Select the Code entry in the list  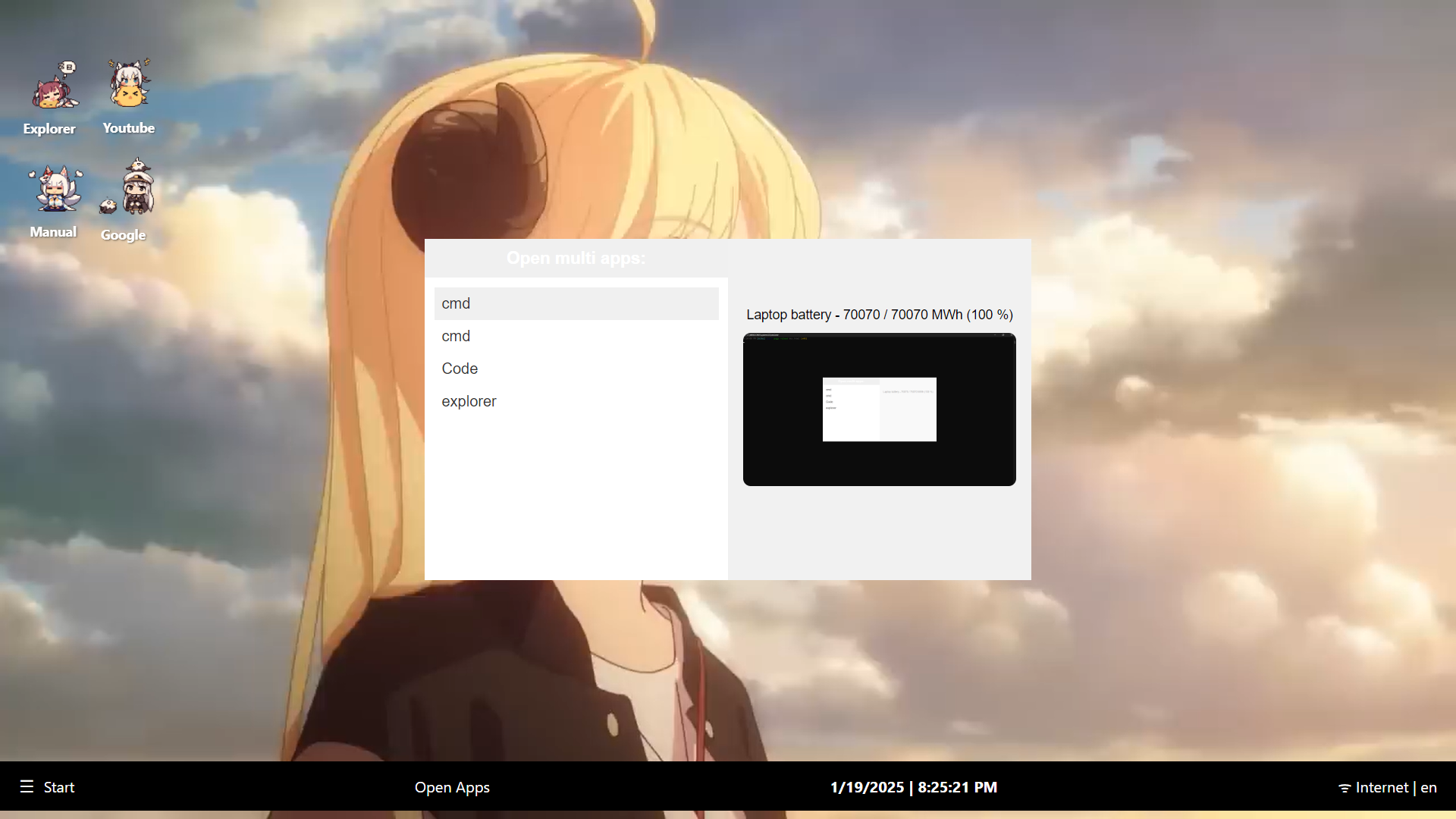pyautogui.click(x=576, y=369)
